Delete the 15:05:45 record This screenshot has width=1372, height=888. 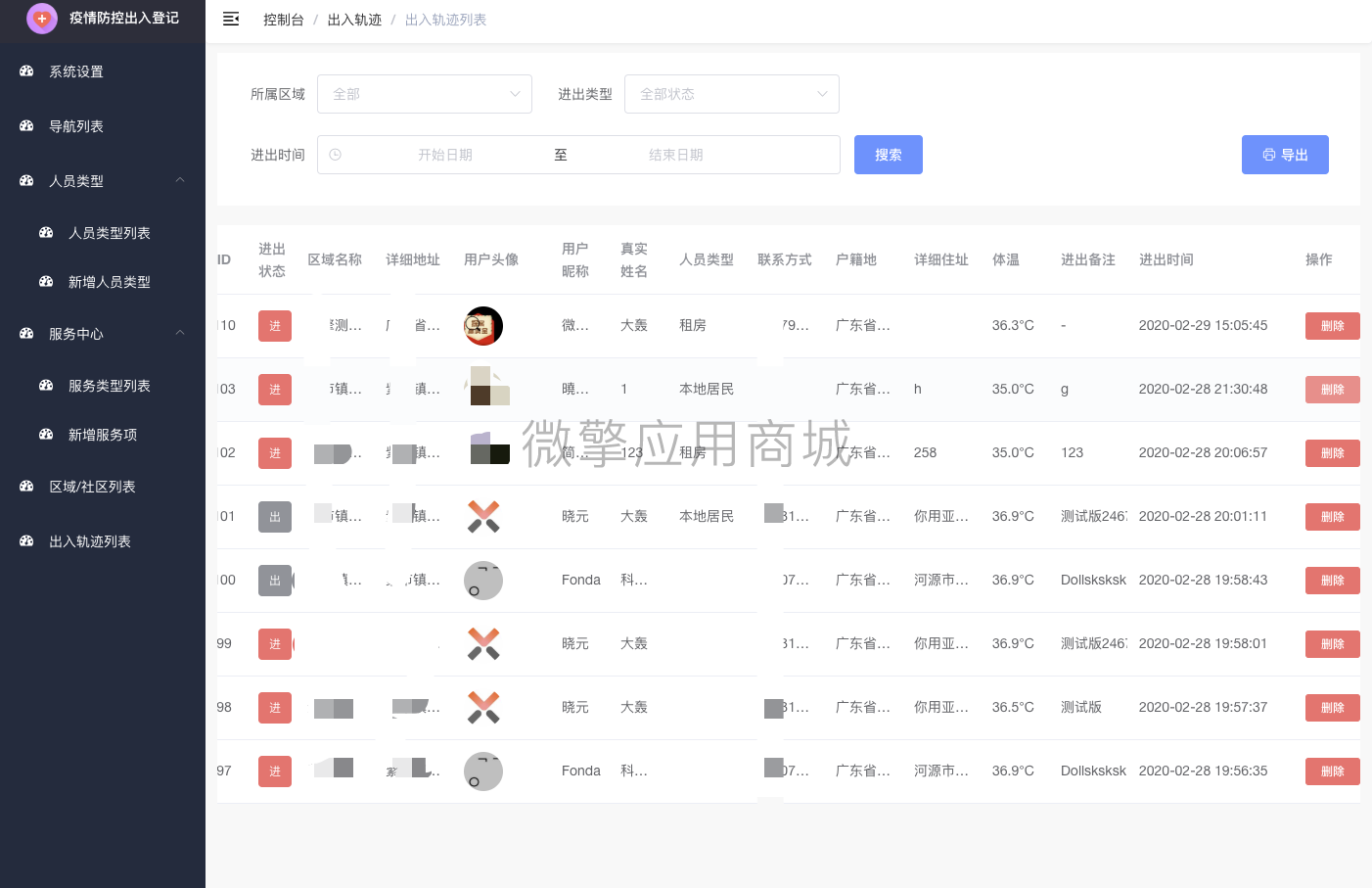(x=1332, y=326)
